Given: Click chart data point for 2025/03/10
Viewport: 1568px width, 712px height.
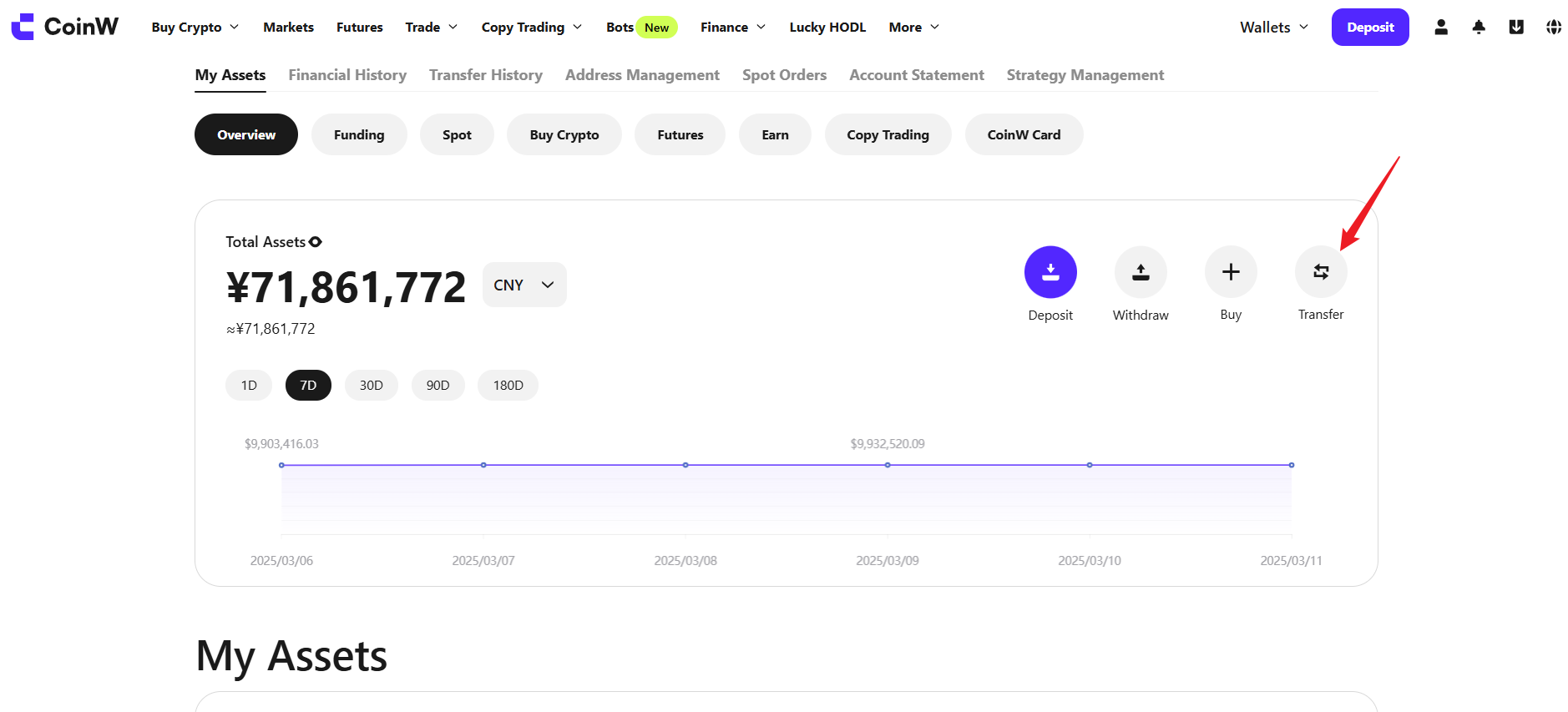Looking at the screenshot, I should [x=1090, y=465].
